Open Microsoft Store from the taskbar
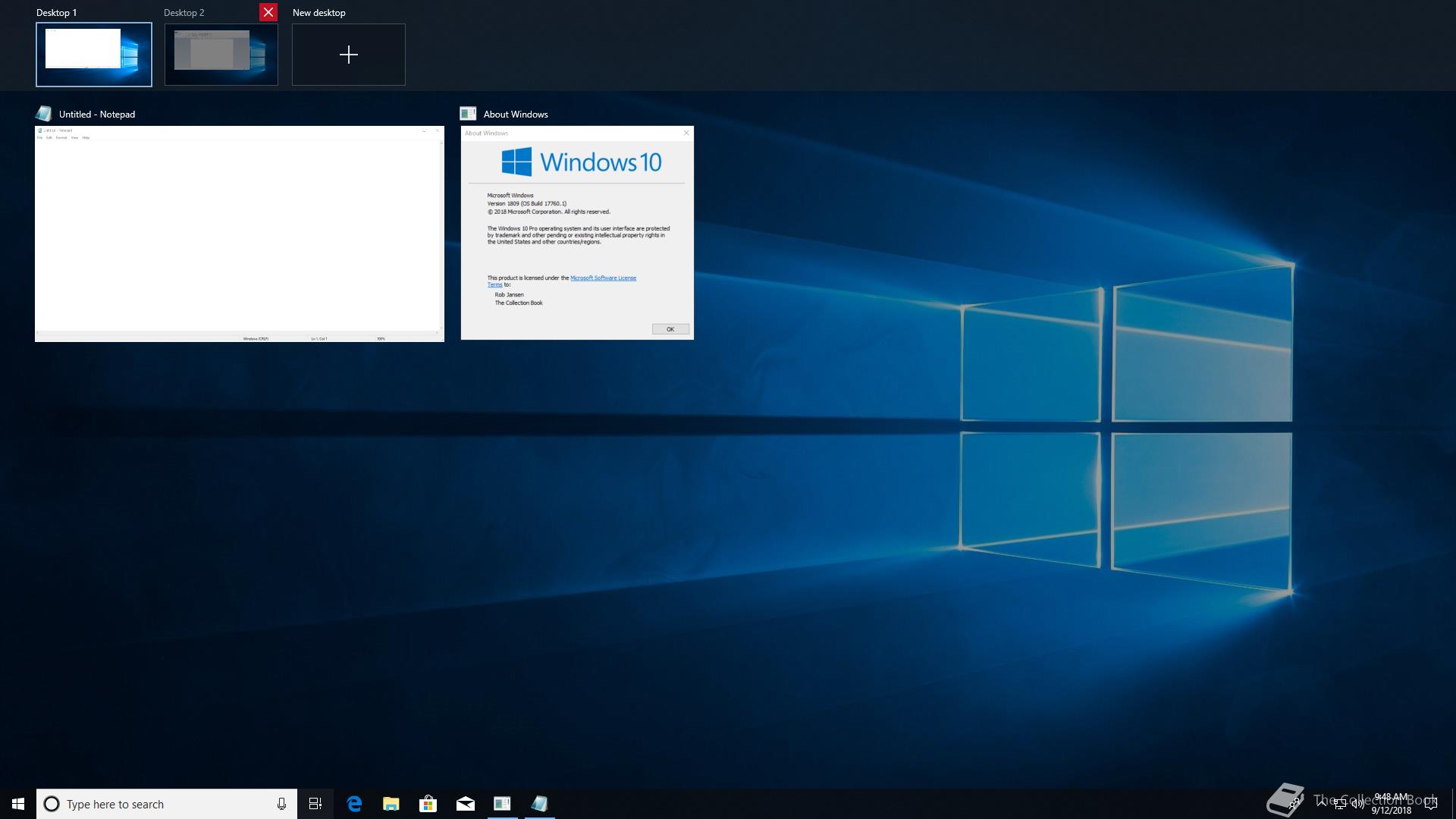This screenshot has height=819, width=1456. 428,804
